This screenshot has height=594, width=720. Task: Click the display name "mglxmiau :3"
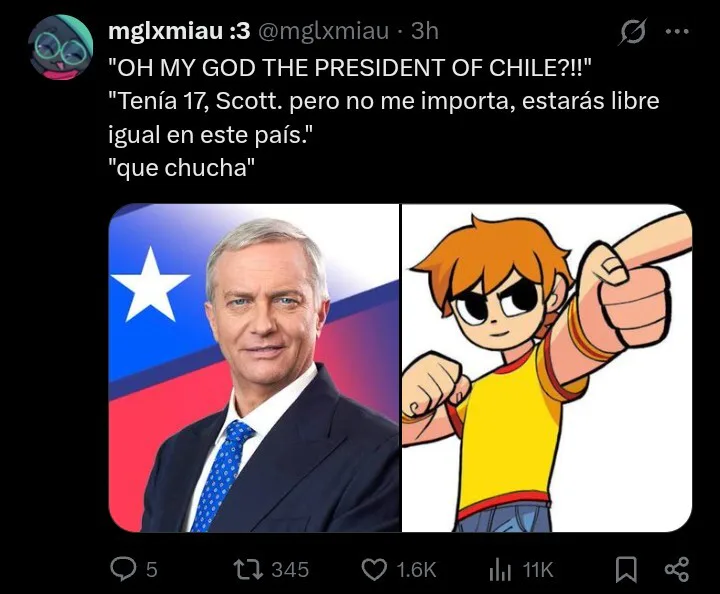[x=179, y=31]
